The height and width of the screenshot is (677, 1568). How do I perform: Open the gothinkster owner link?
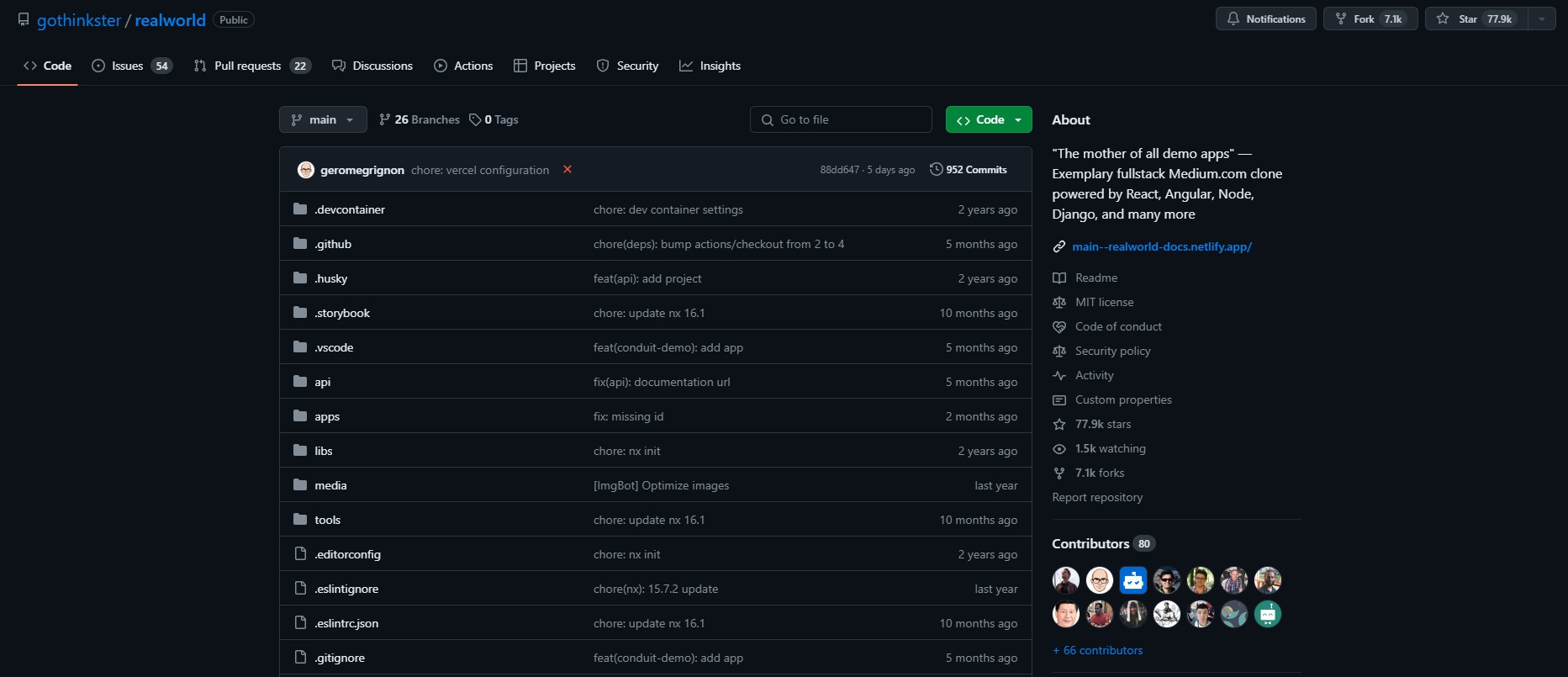(79, 20)
